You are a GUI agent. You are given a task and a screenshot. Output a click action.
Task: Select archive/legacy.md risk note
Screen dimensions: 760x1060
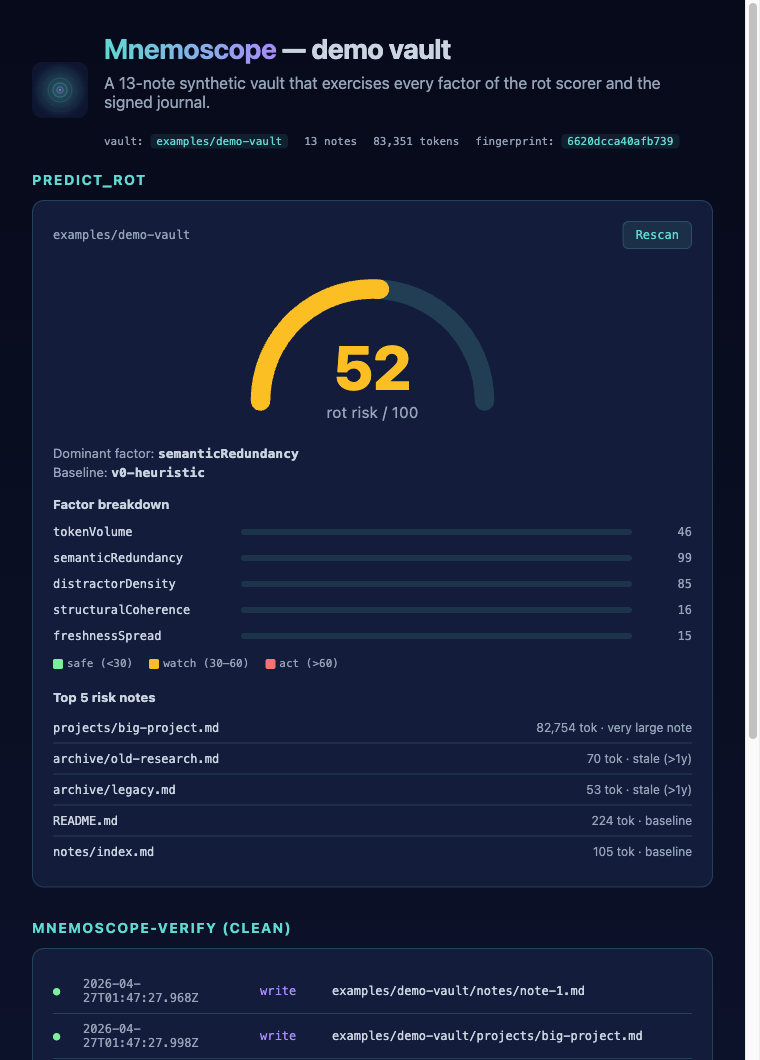tap(373, 790)
